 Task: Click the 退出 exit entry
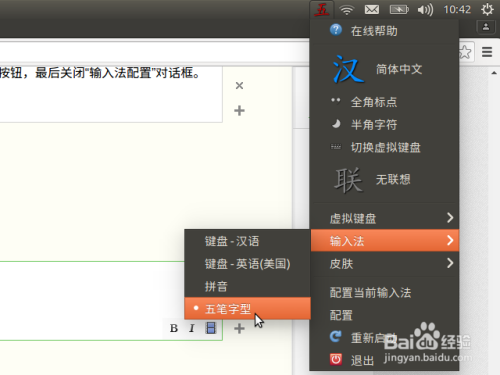384,360
